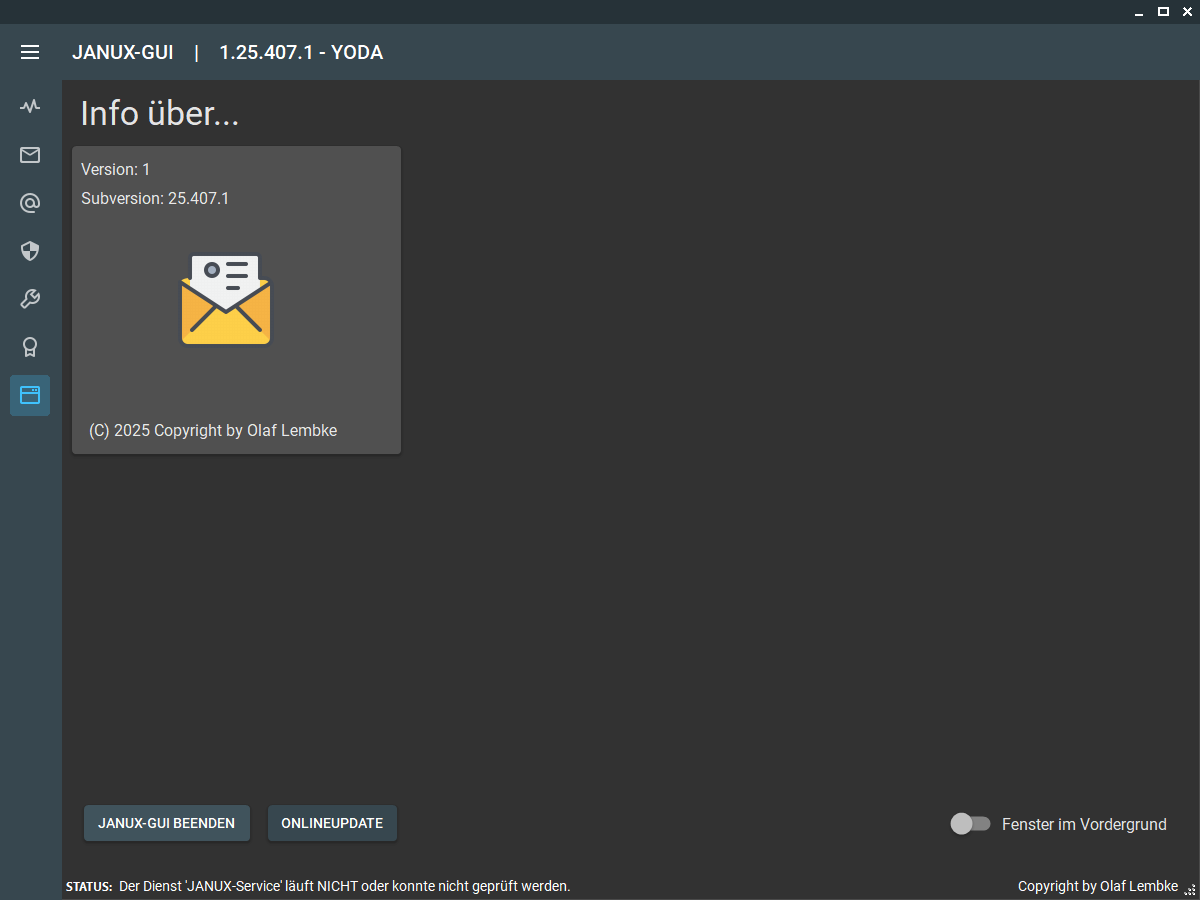
Task: Close the JANUX-GUI window
Action: tap(1187, 12)
